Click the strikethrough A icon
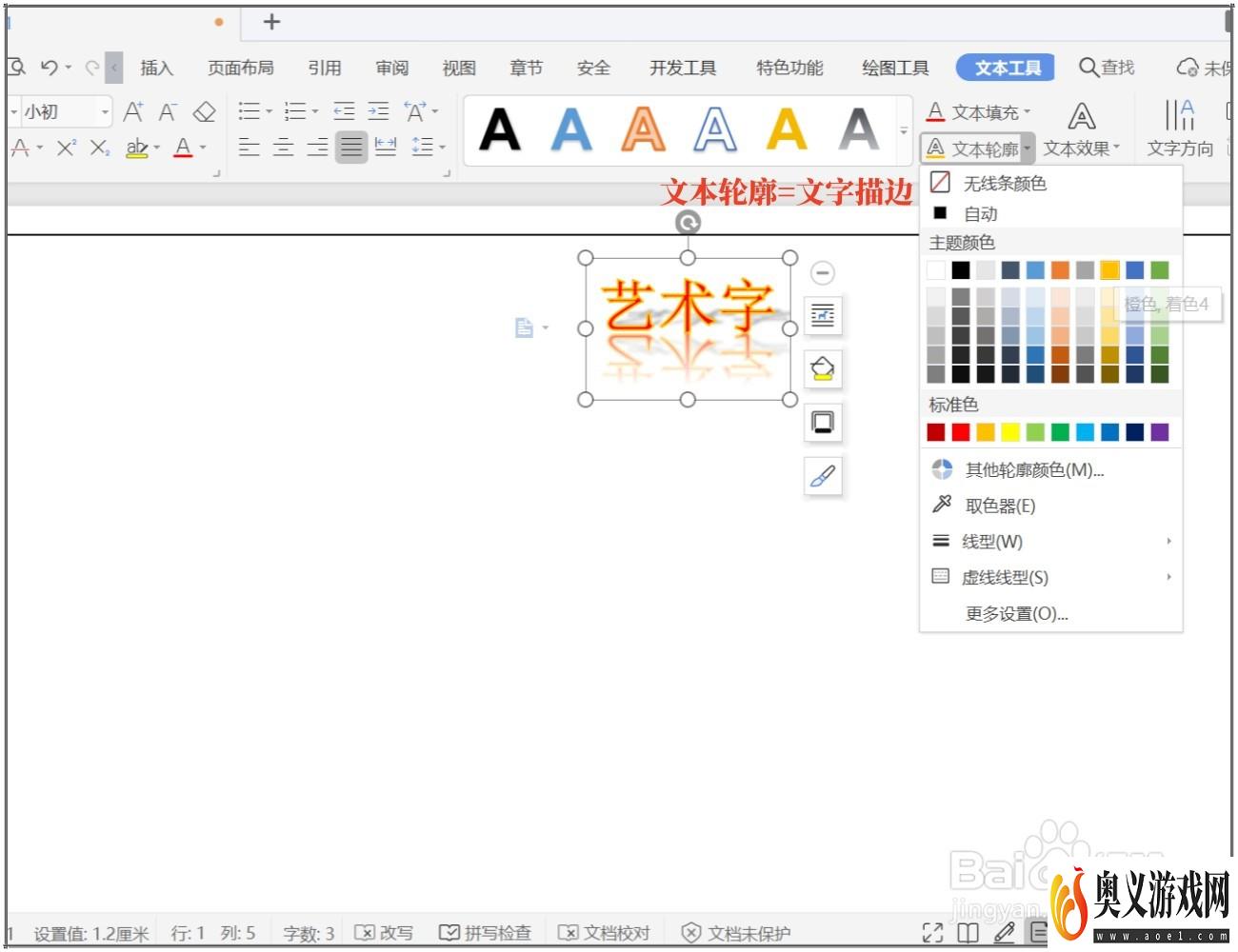 pyautogui.click(x=20, y=148)
